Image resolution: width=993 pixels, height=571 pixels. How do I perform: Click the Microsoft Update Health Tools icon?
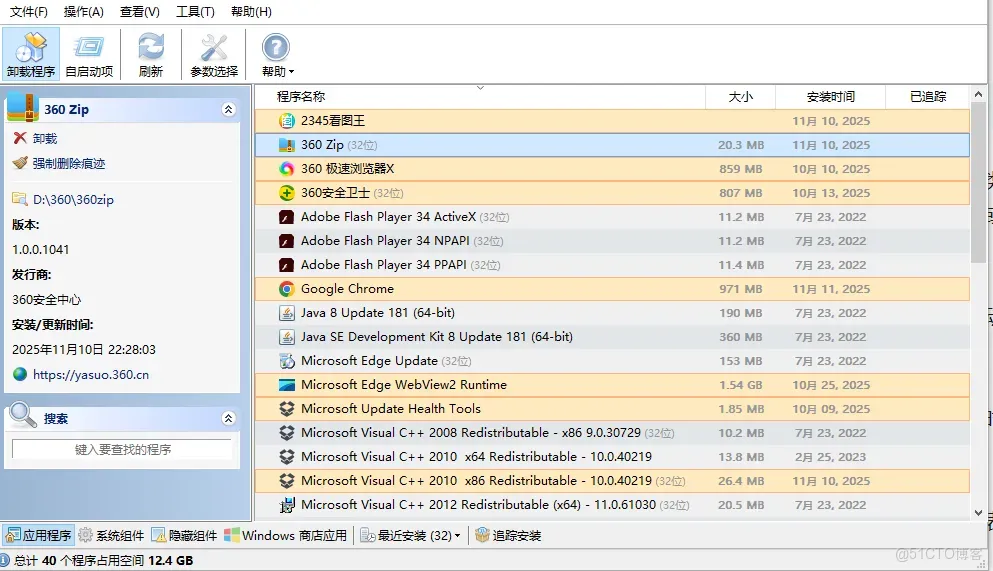[x=287, y=409]
